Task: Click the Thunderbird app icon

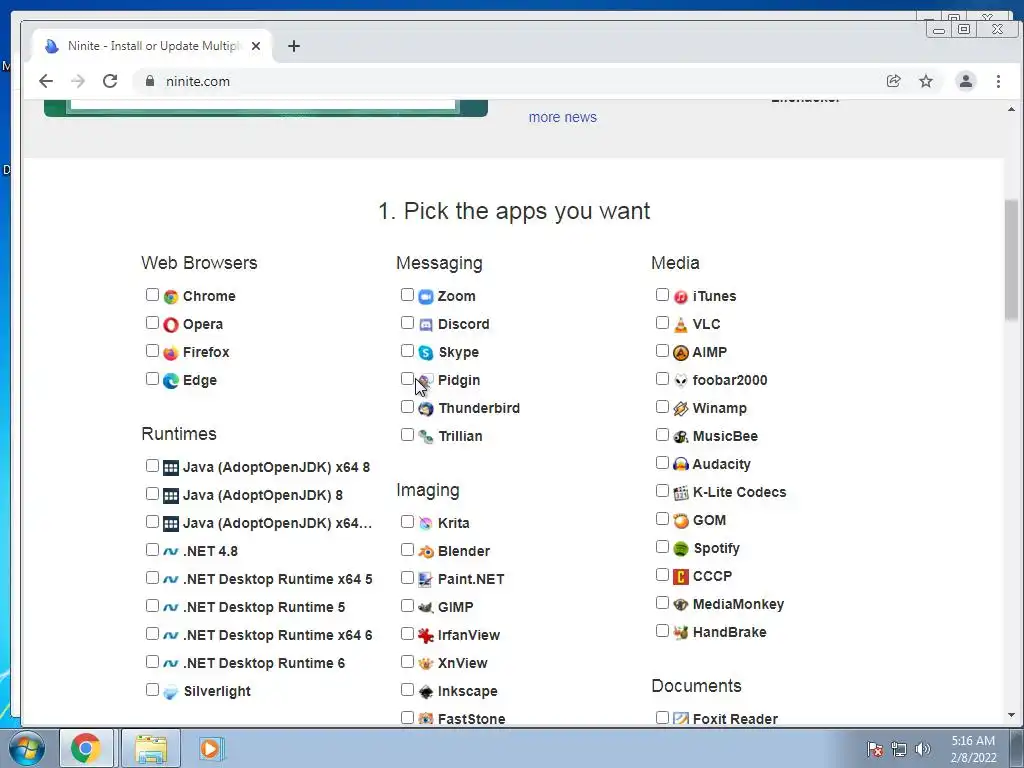Action: (426, 409)
